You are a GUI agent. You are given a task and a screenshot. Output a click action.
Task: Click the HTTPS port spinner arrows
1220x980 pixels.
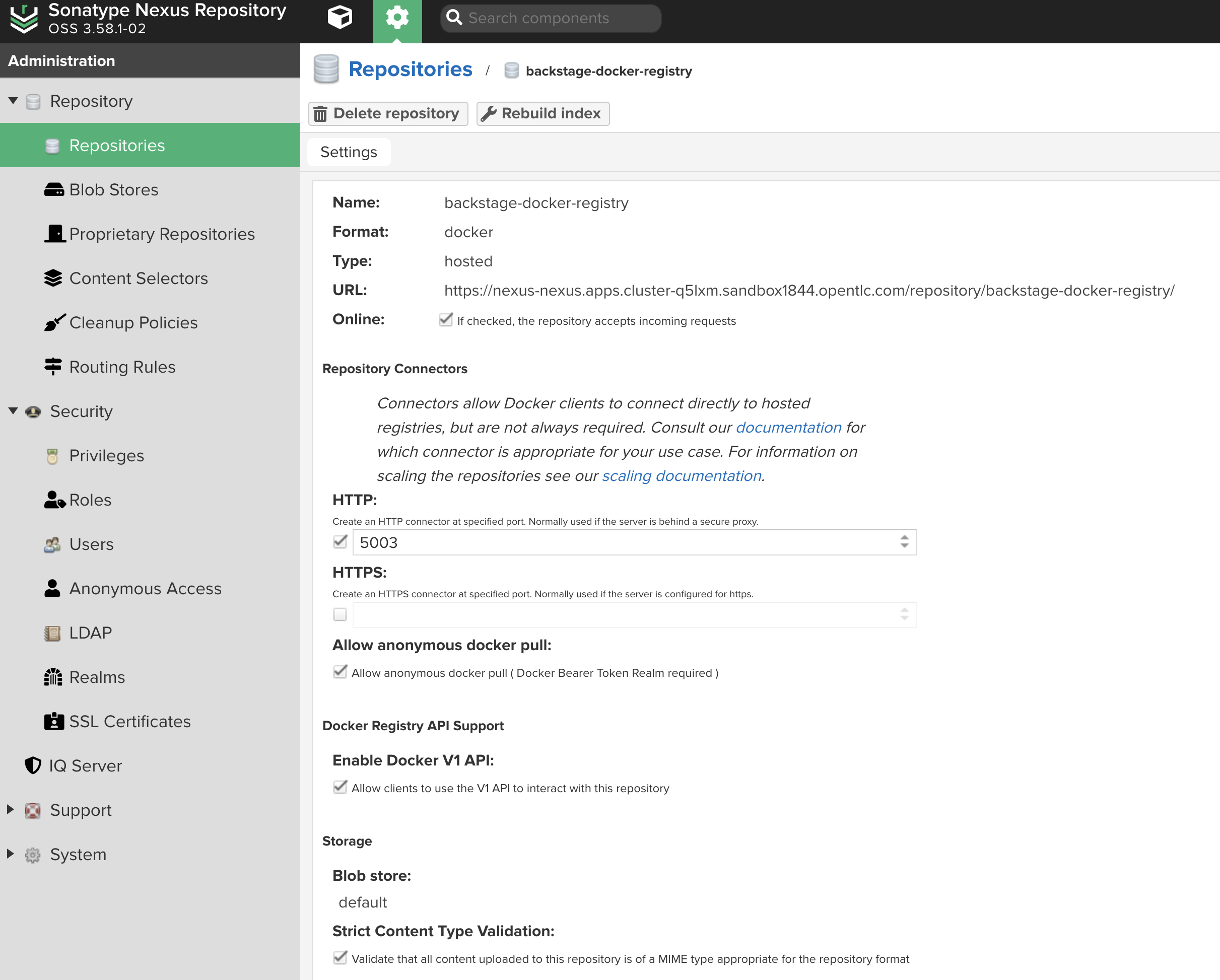(904, 614)
